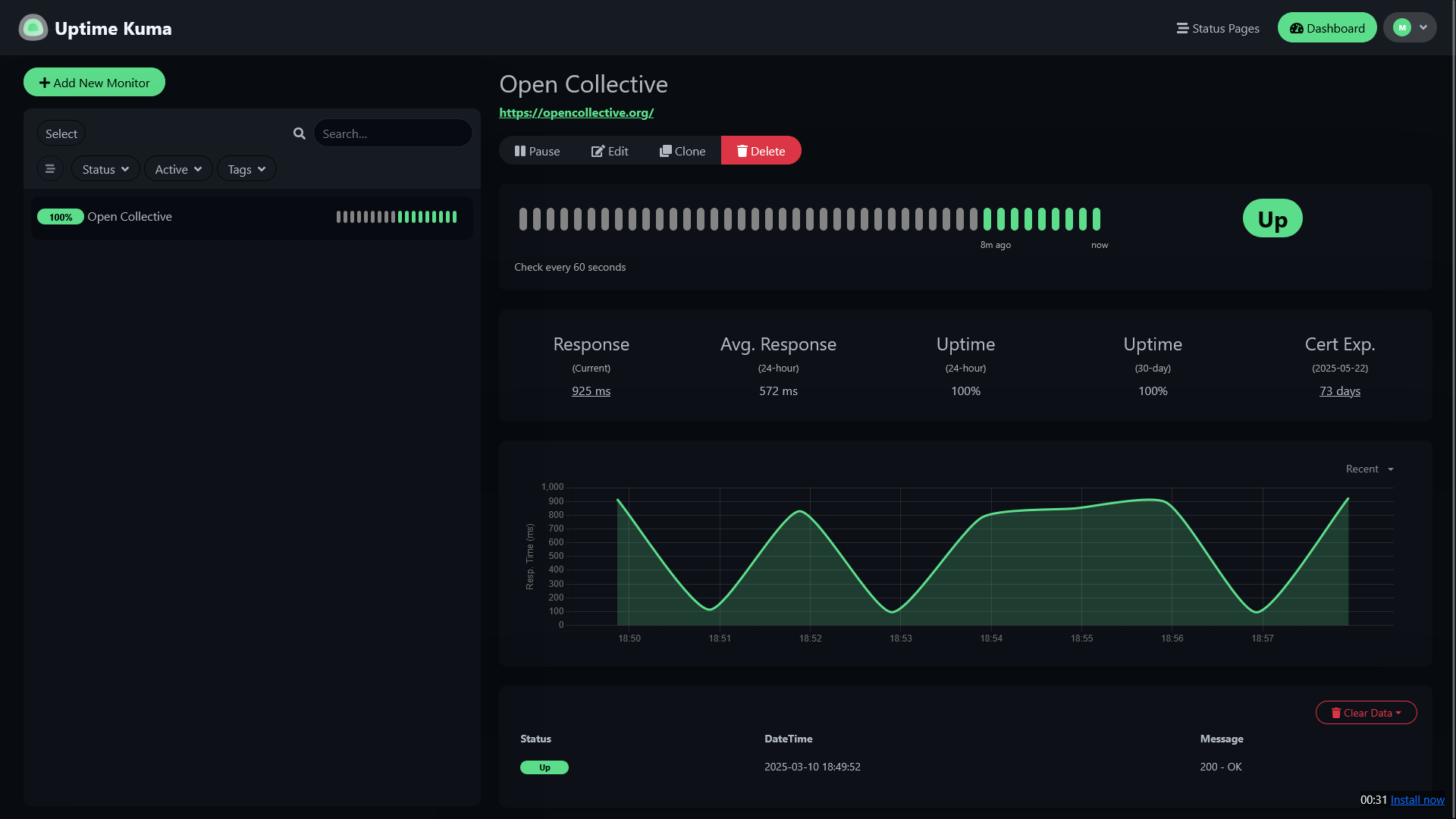Expand the Tags filter dropdown
Image resolution: width=1456 pixels, height=819 pixels.
tap(246, 169)
